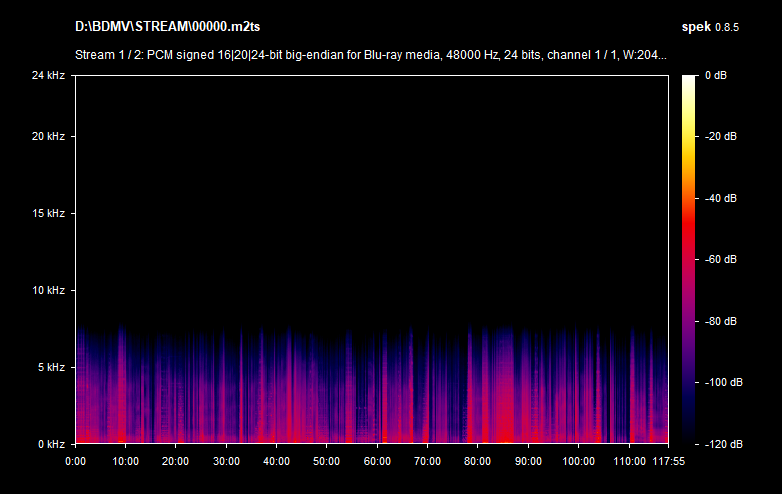This screenshot has height=494, width=782.
Task: Click the 0:00 start time marker
Action: [75, 461]
